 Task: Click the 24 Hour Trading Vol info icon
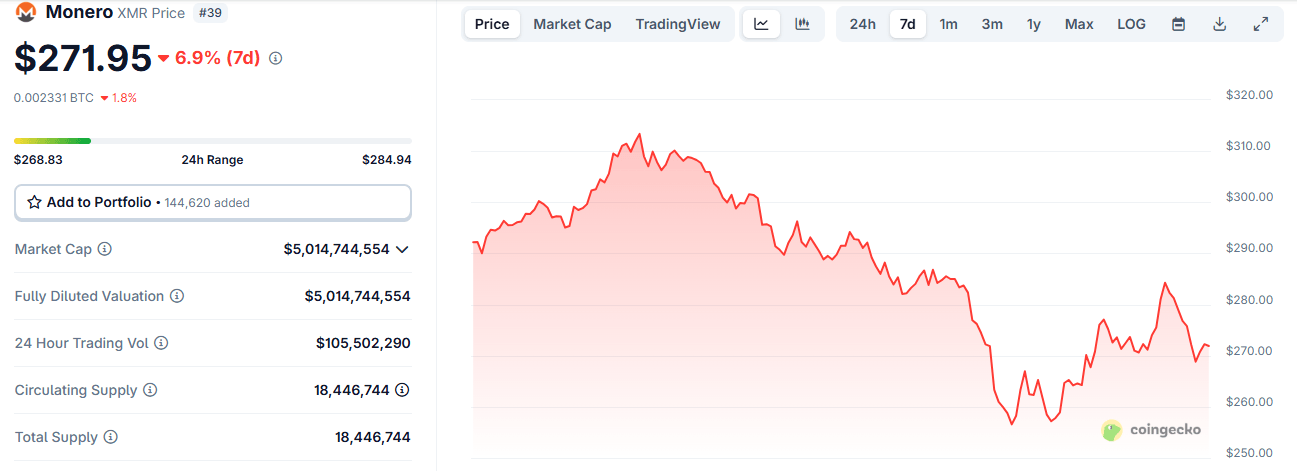coord(161,343)
